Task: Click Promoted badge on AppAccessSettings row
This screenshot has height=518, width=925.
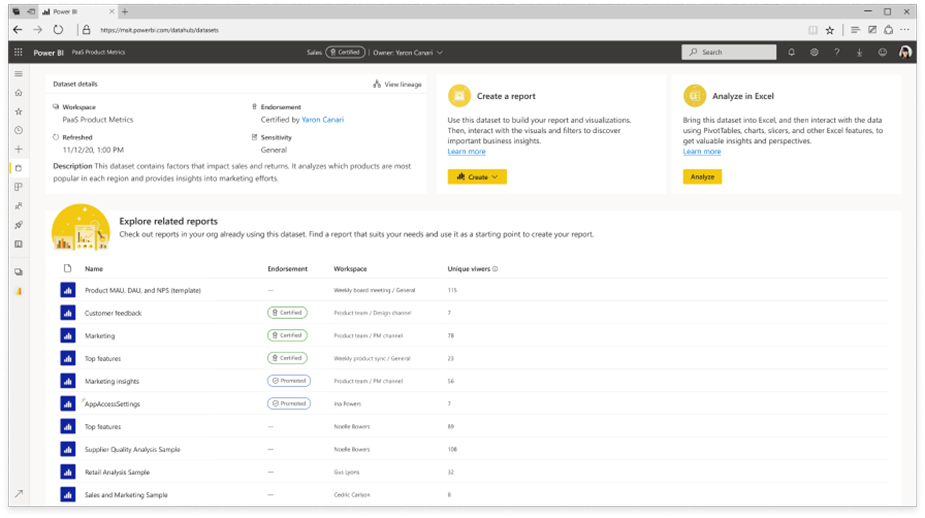Action: tap(289, 404)
